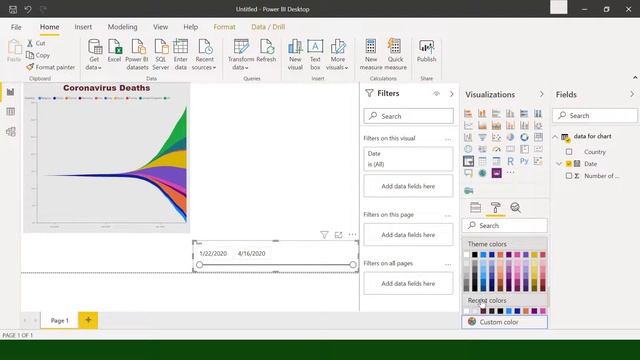640x360 pixels.
Task: Switch to the Insert tab
Action: [83, 27]
